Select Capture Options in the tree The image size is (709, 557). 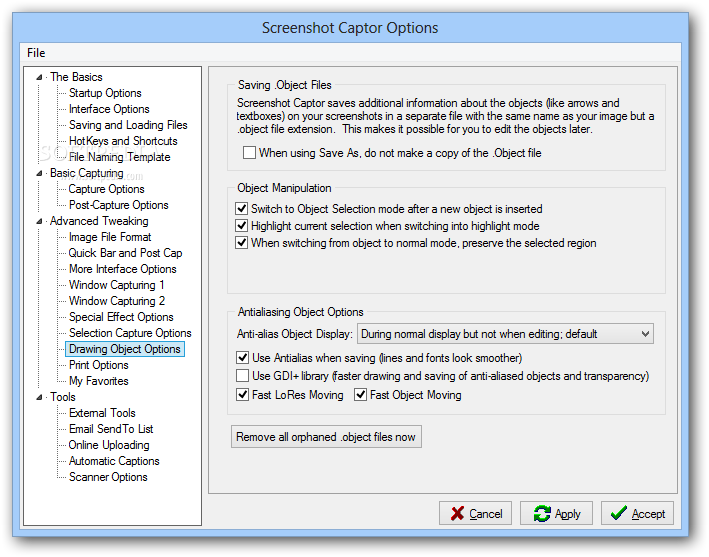[x=106, y=189]
